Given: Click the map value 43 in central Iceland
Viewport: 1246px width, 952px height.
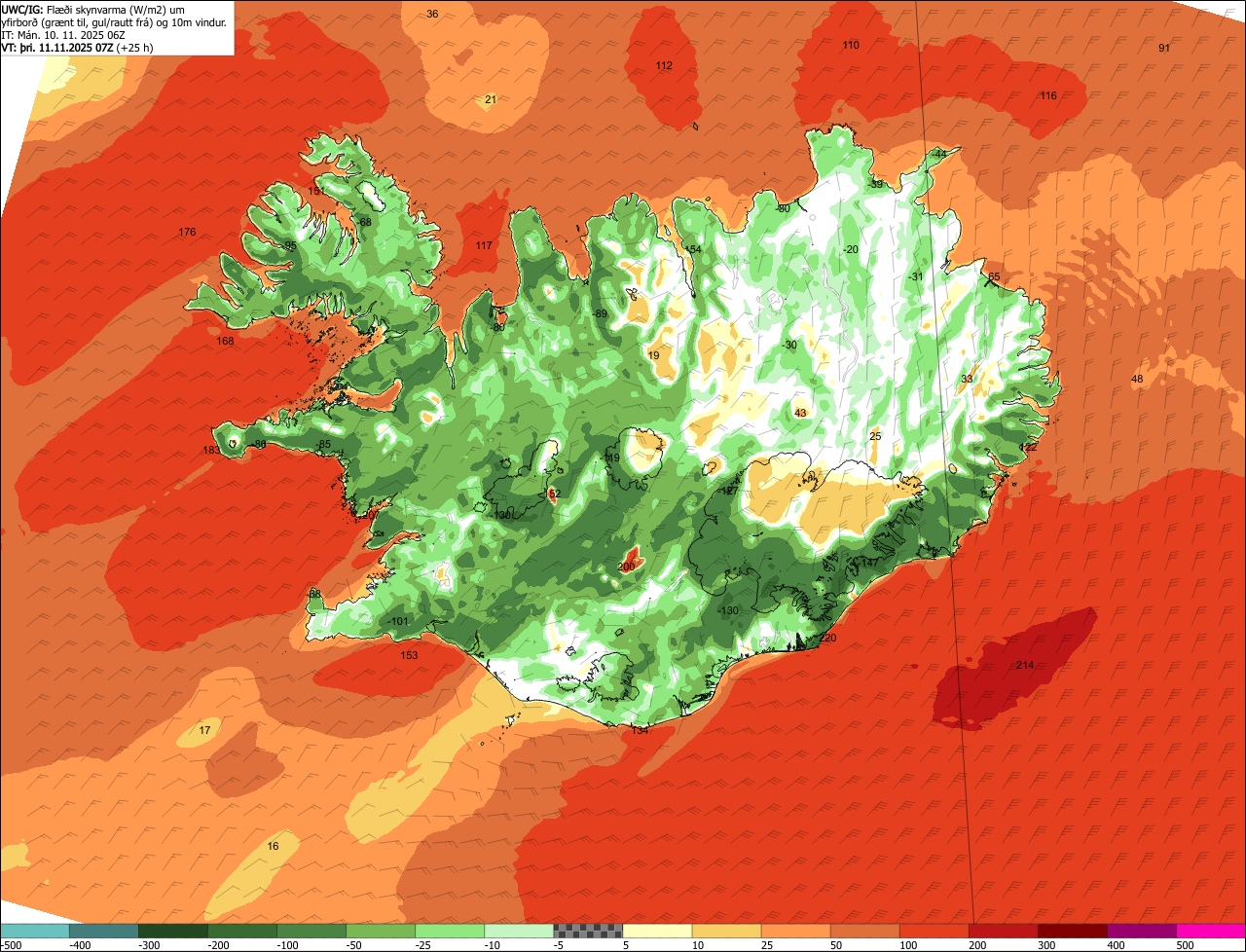Looking at the screenshot, I should point(801,414).
